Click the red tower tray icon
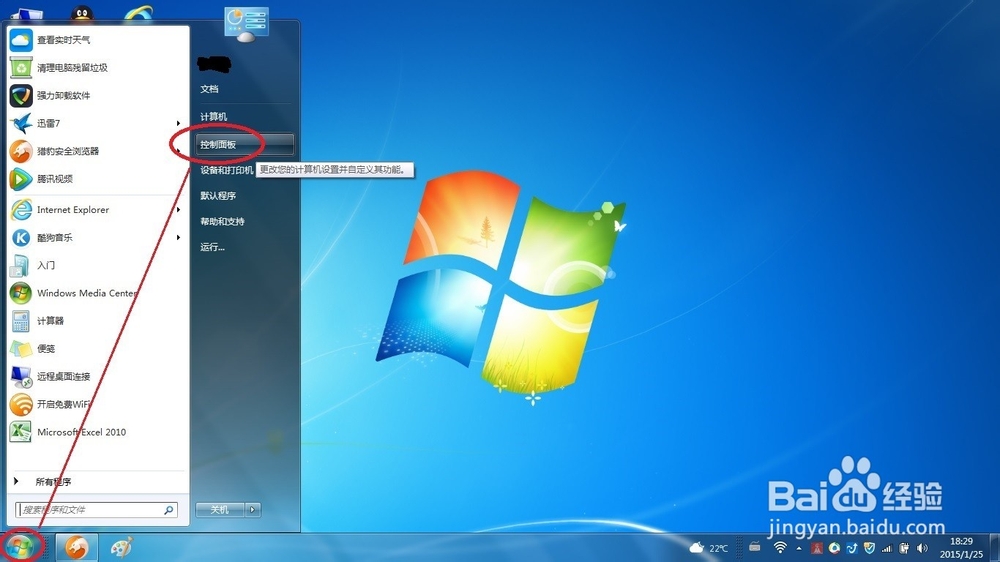 816,548
